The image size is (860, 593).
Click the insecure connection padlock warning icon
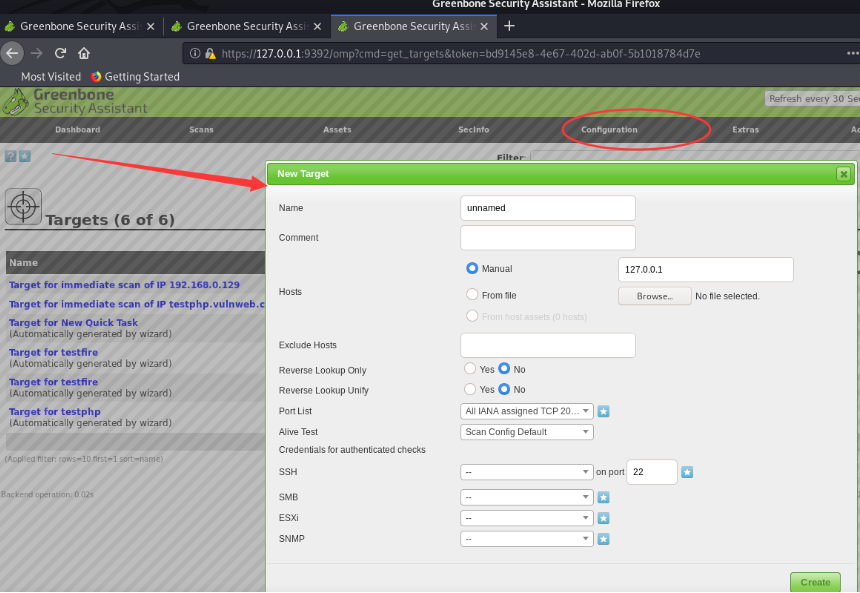pos(210,53)
